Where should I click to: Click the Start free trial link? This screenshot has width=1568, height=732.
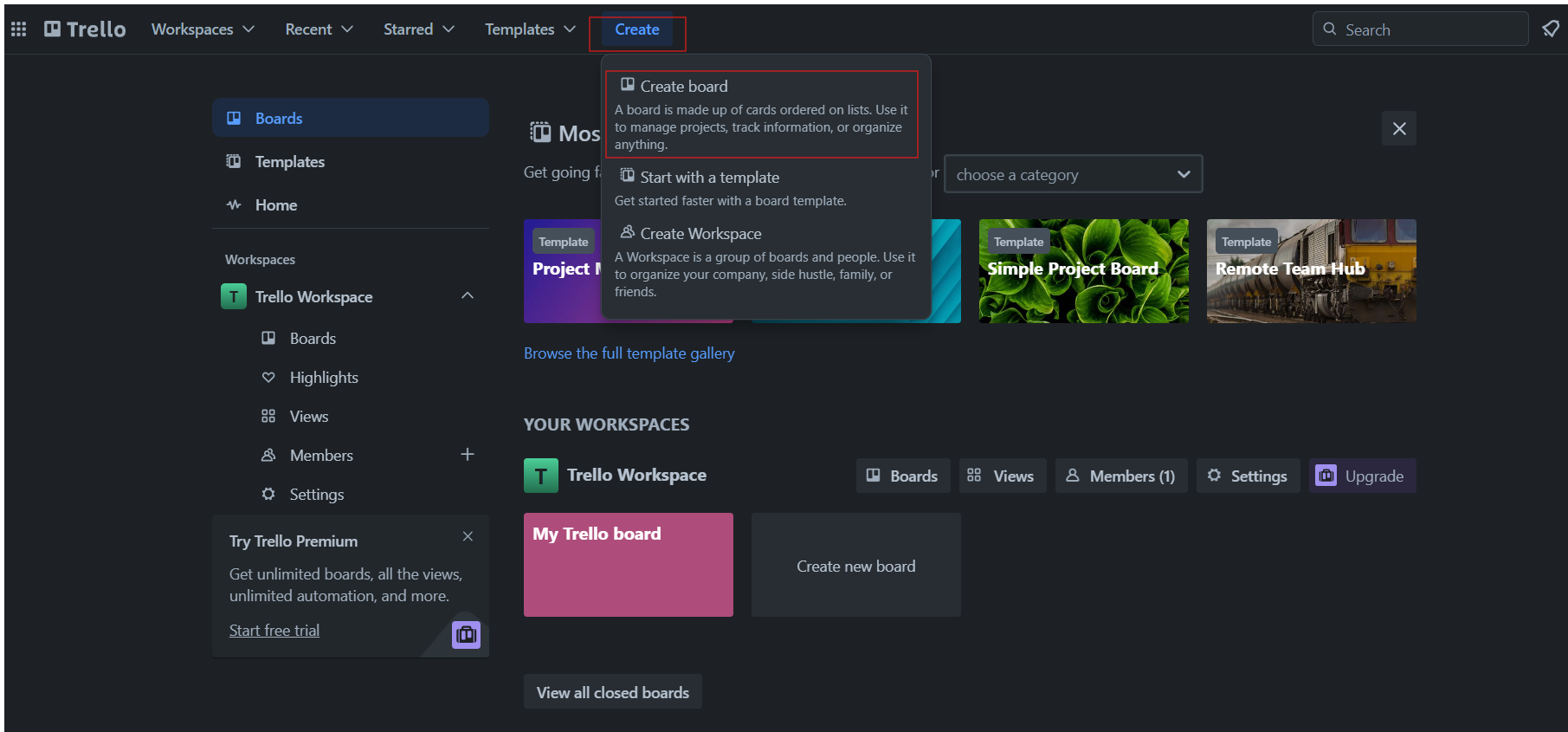point(274,631)
